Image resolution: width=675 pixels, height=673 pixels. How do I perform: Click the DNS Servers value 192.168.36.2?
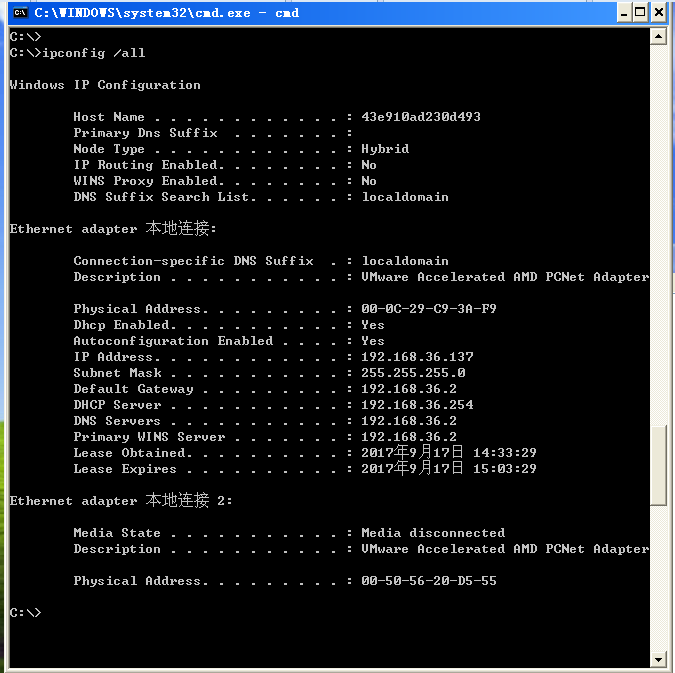point(409,421)
